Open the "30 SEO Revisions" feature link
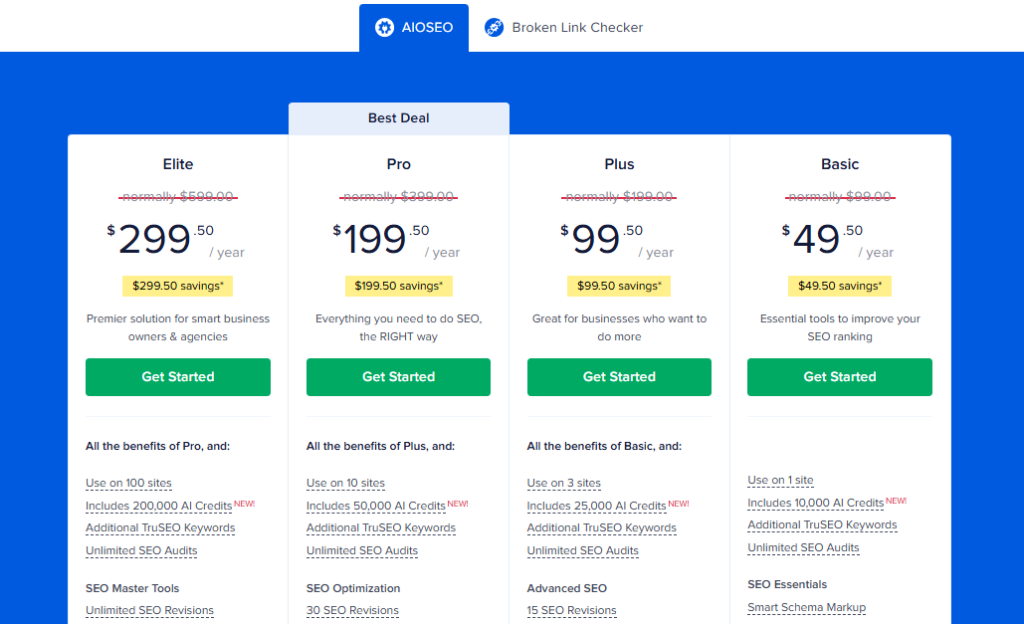The image size is (1024, 624). (352, 610)
